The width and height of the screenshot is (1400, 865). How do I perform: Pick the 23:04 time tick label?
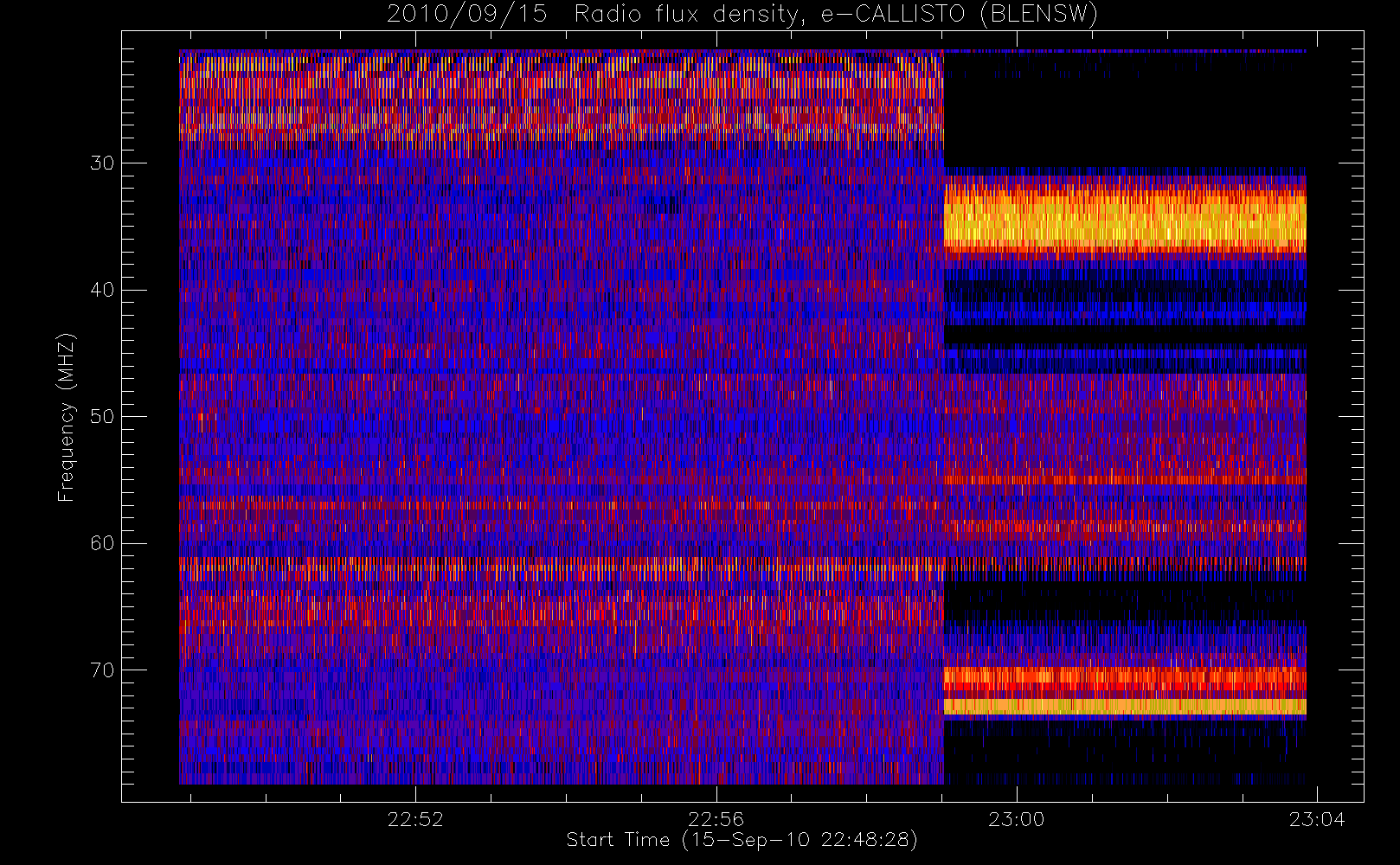click(x=1317, y=819)
